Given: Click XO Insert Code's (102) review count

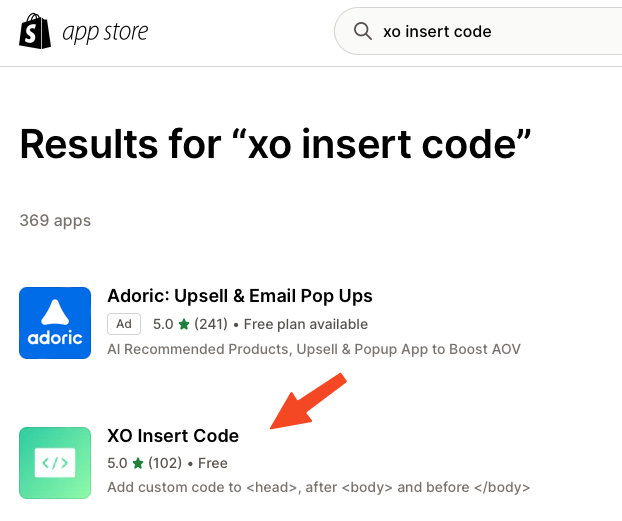Looking at the screenshot, I should pyautogui.click(x=165, y=463).
